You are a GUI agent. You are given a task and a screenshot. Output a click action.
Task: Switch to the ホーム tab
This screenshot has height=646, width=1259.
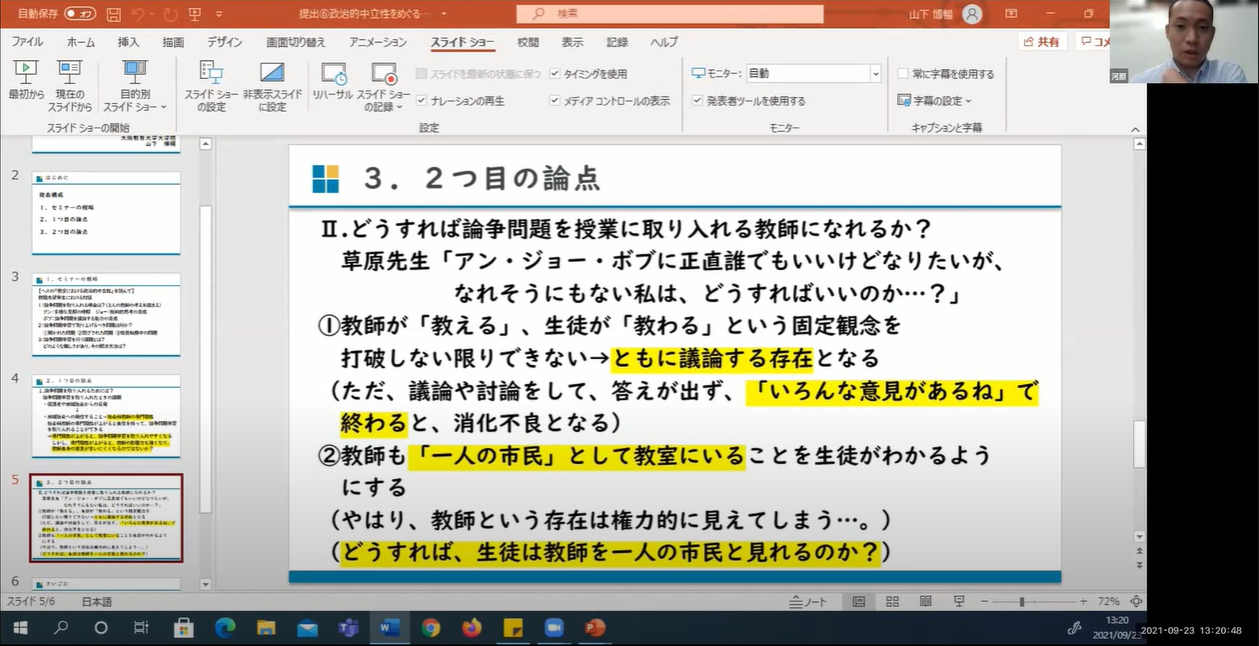click(x=81, y=42)
